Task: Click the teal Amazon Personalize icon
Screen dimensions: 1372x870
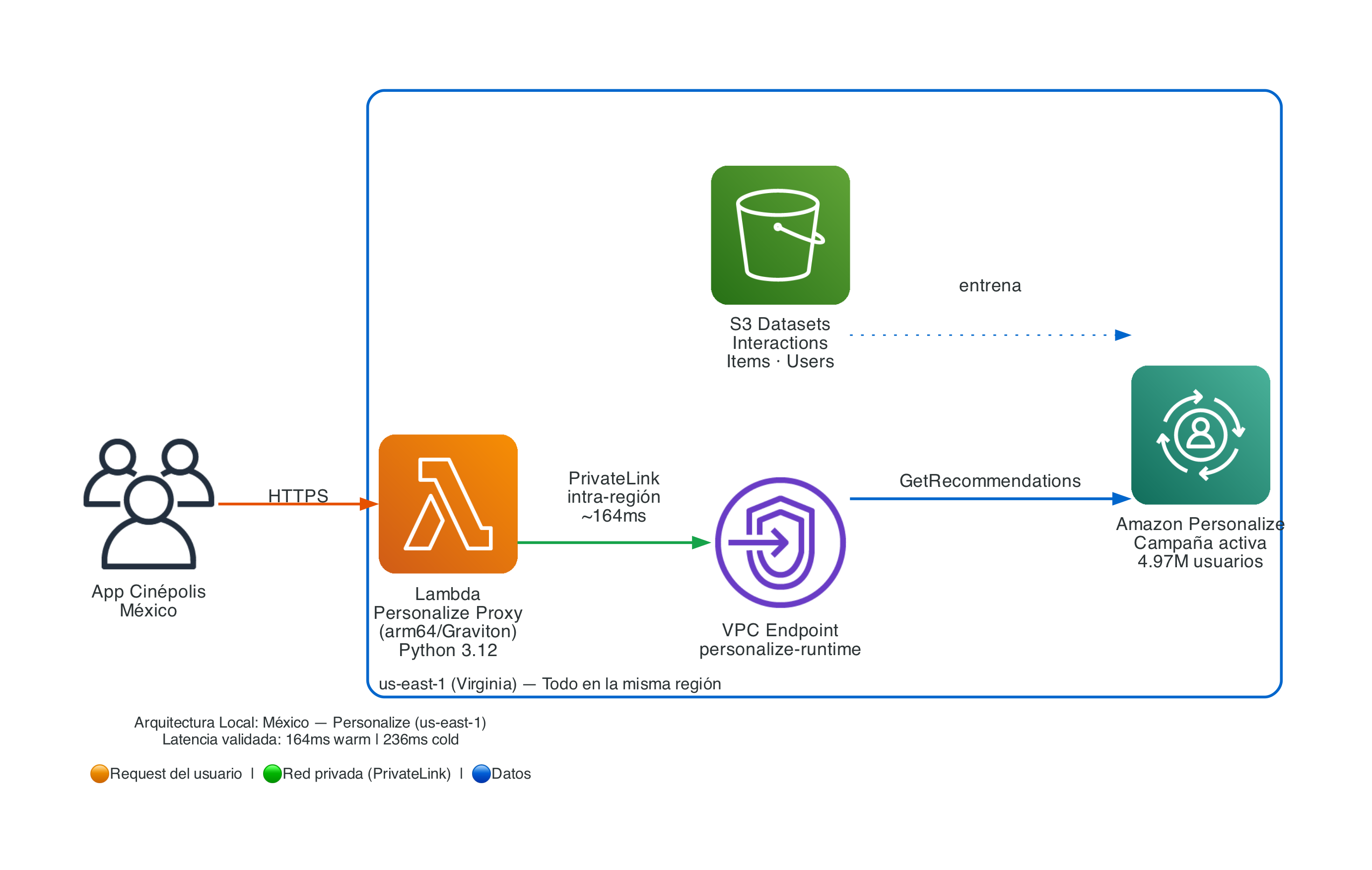Action: pyautogui.click(x=1200, y=435)
